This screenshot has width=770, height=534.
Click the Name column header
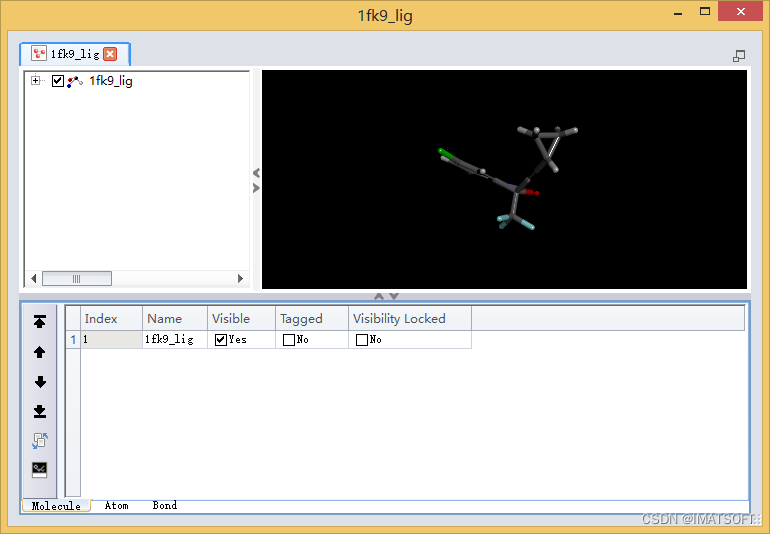tap(175, 318)
